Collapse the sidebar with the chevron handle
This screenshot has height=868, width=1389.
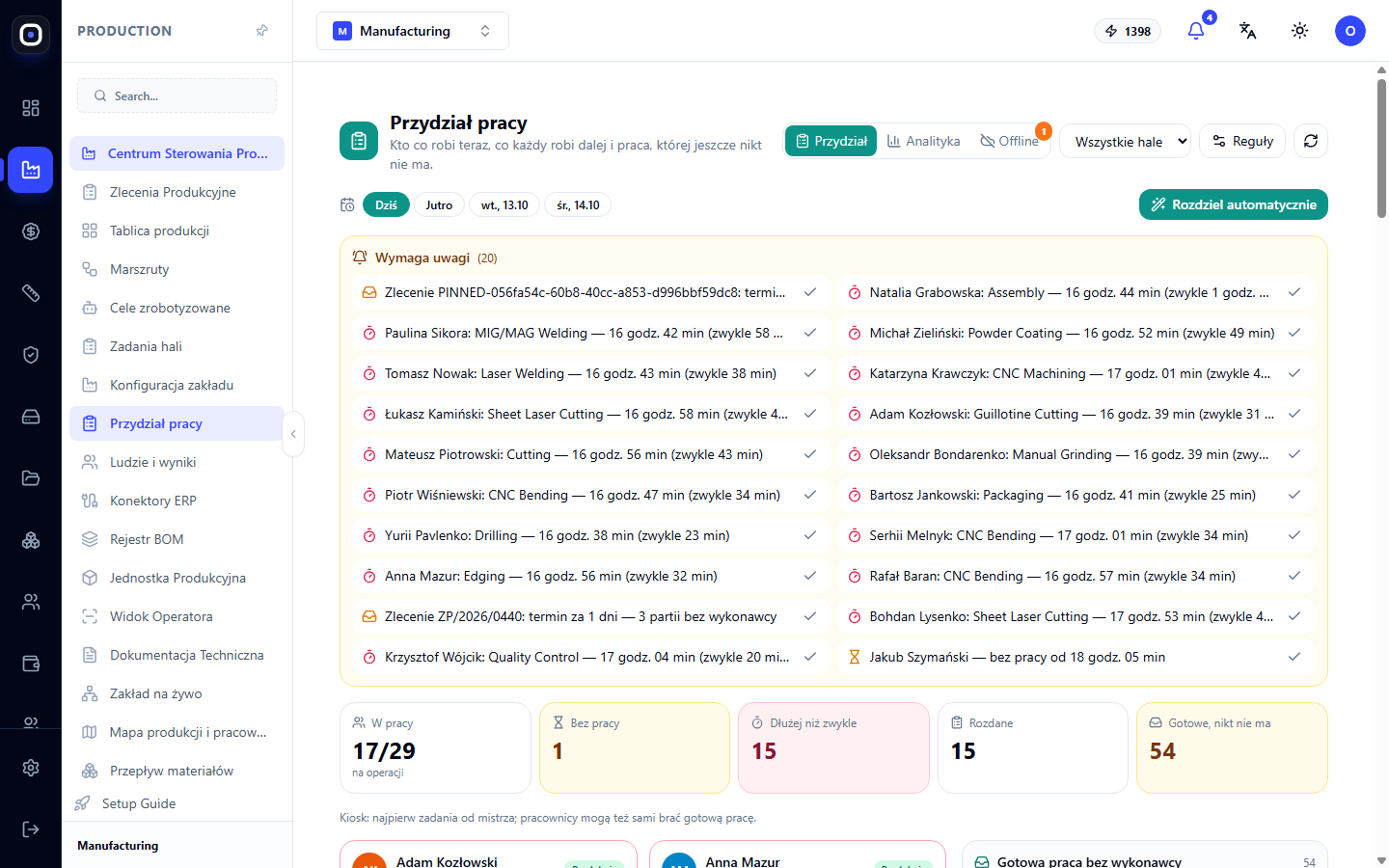tap(293, 434)
